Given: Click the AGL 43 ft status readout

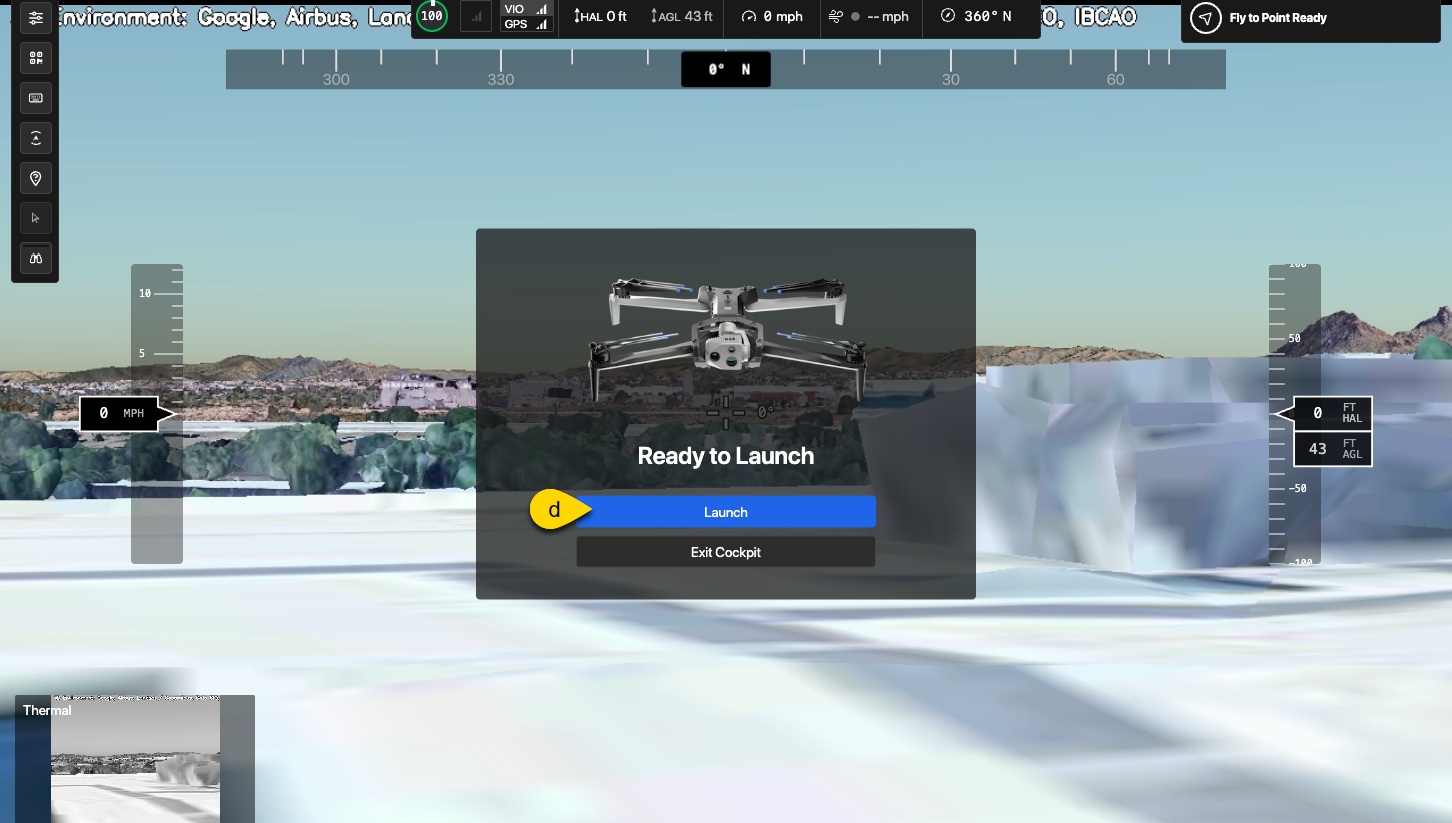Looking at the screenshot, I should [682, 17].
